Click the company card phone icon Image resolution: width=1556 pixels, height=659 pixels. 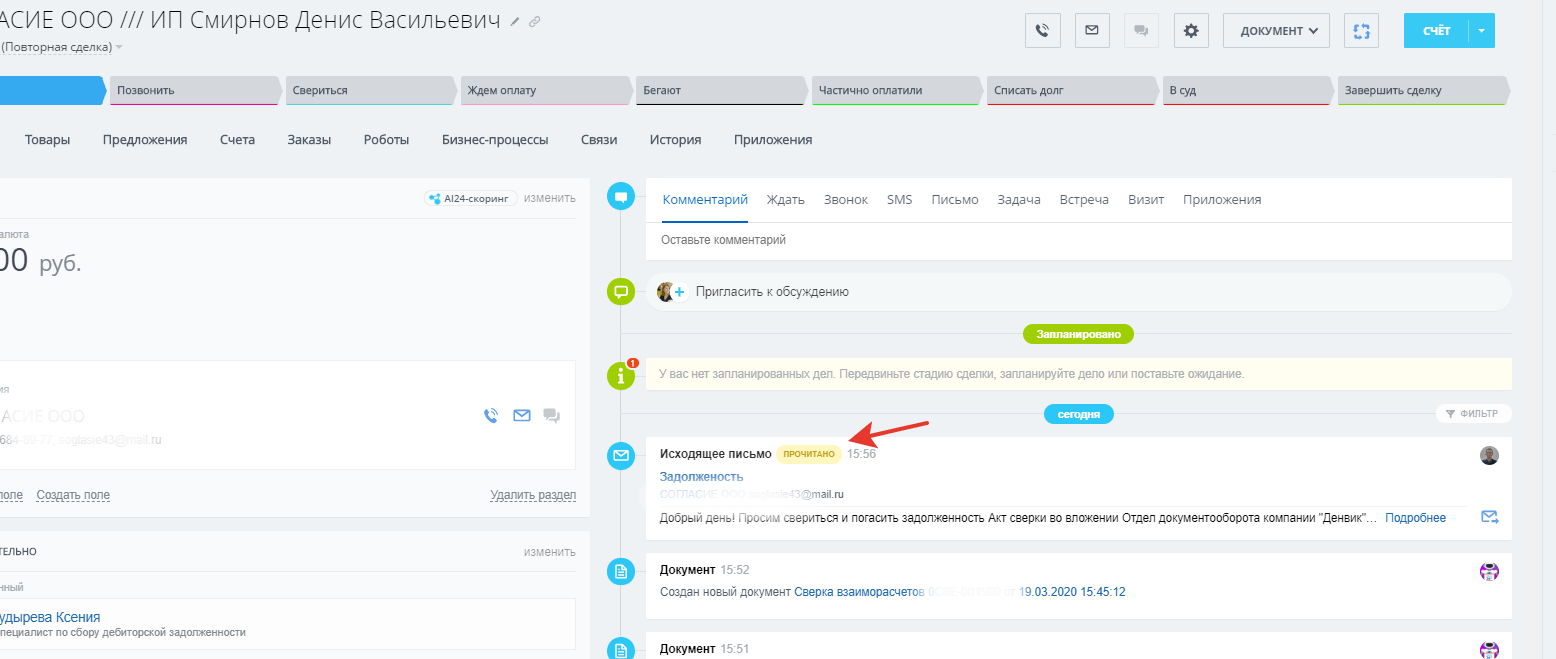coord(490,416)
